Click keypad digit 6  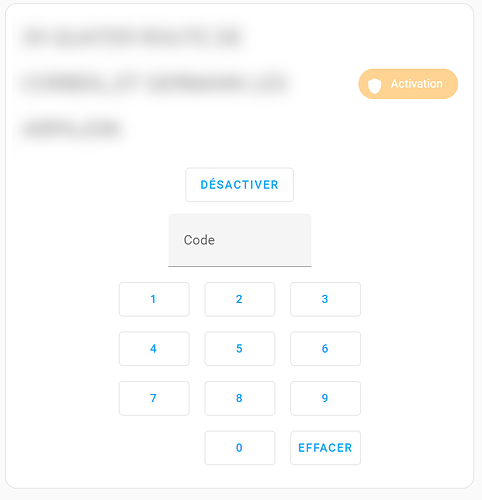325,349
